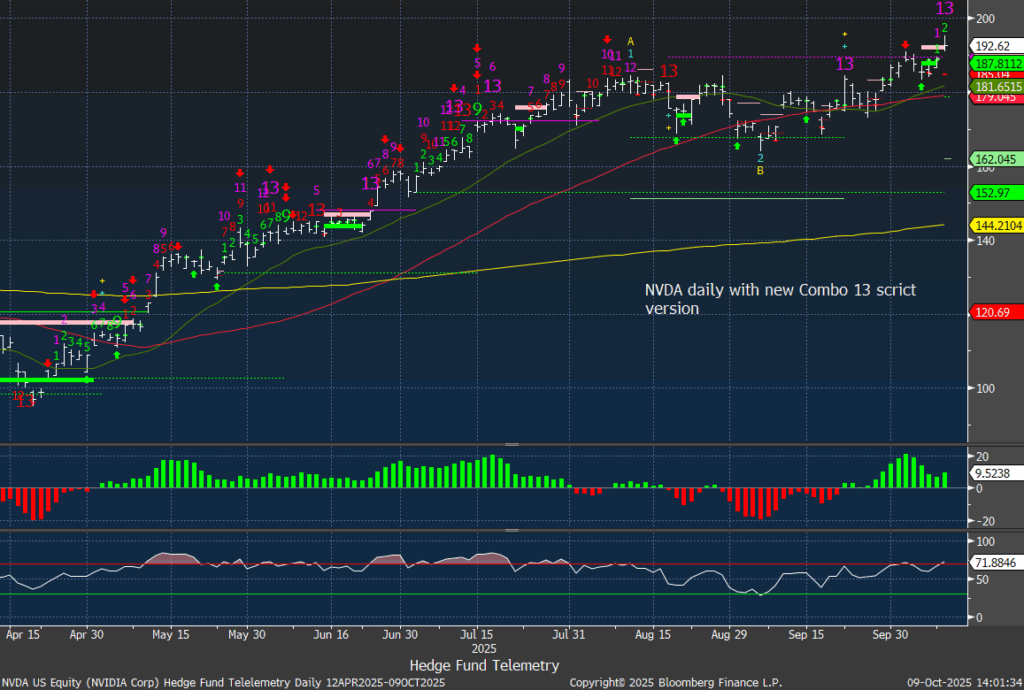Select the yellow B wave label

[x=760, y=171]
